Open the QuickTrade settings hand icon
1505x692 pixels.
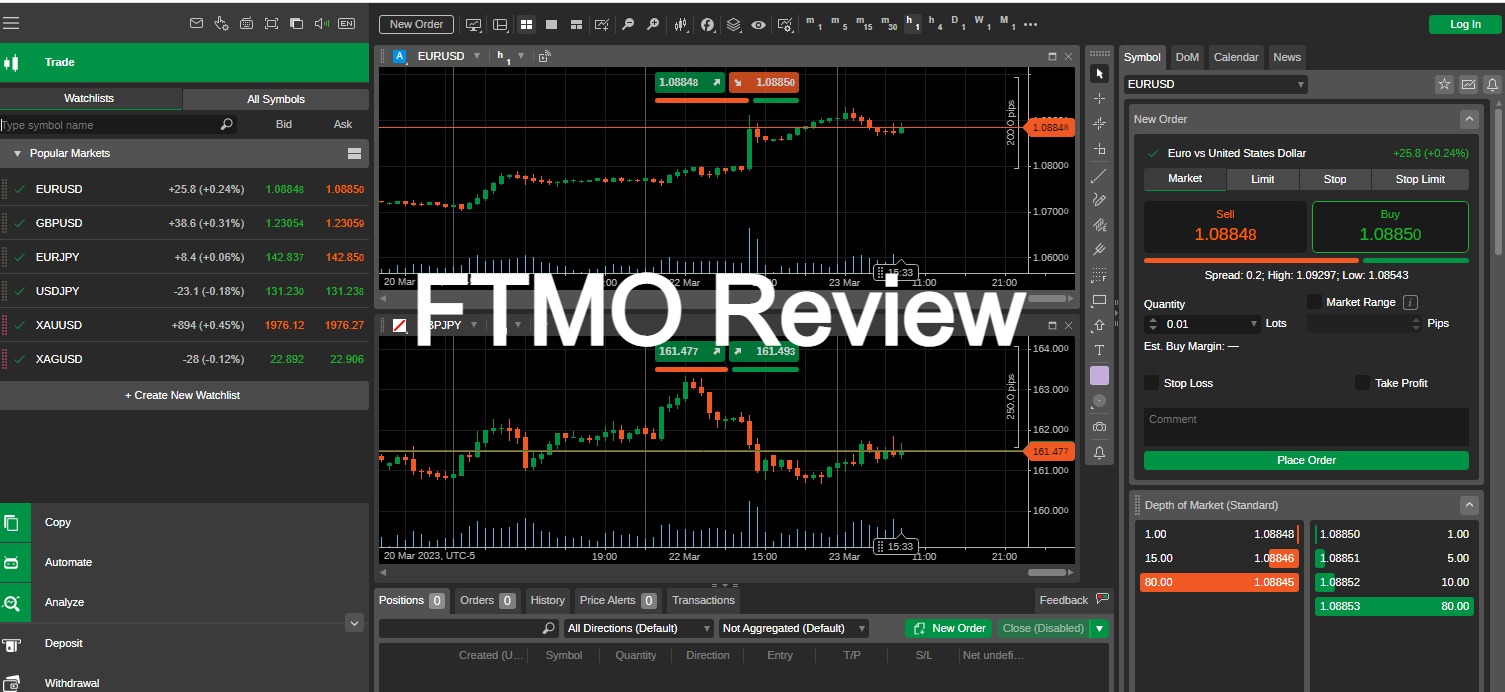point(221,23)
